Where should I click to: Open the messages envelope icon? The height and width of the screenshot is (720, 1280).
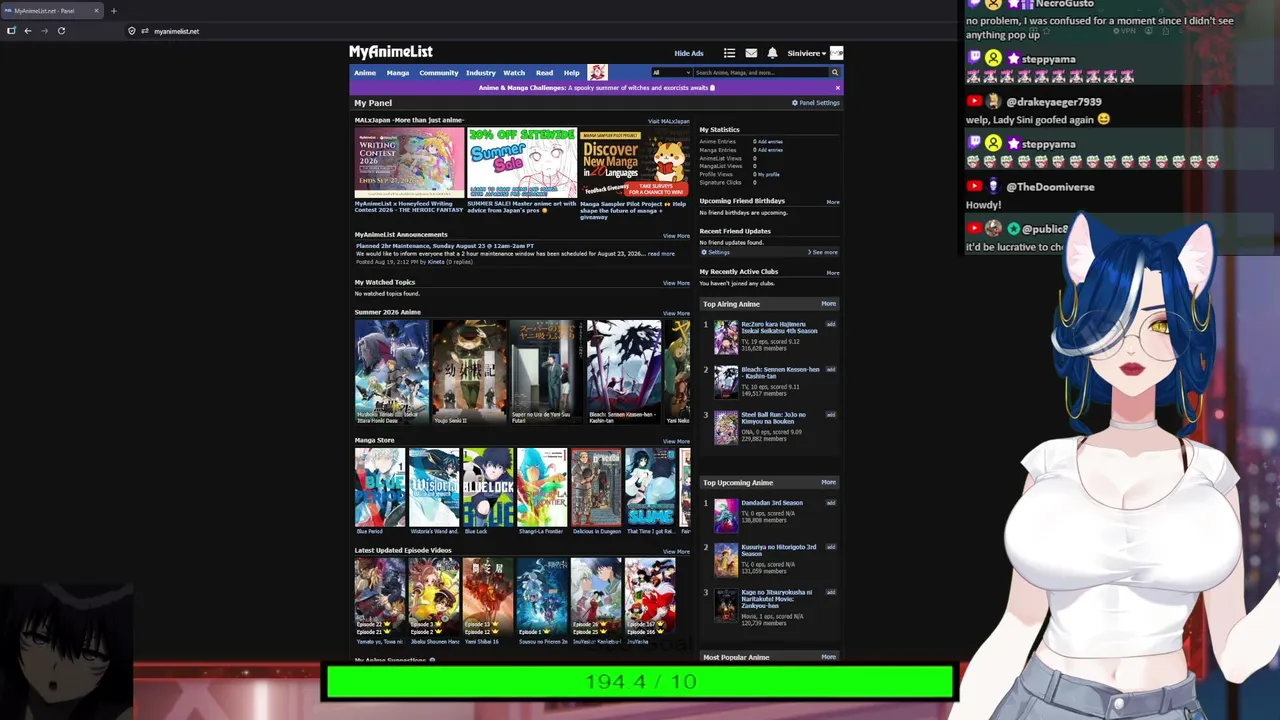pyautogui.click(x=751, y=53)
